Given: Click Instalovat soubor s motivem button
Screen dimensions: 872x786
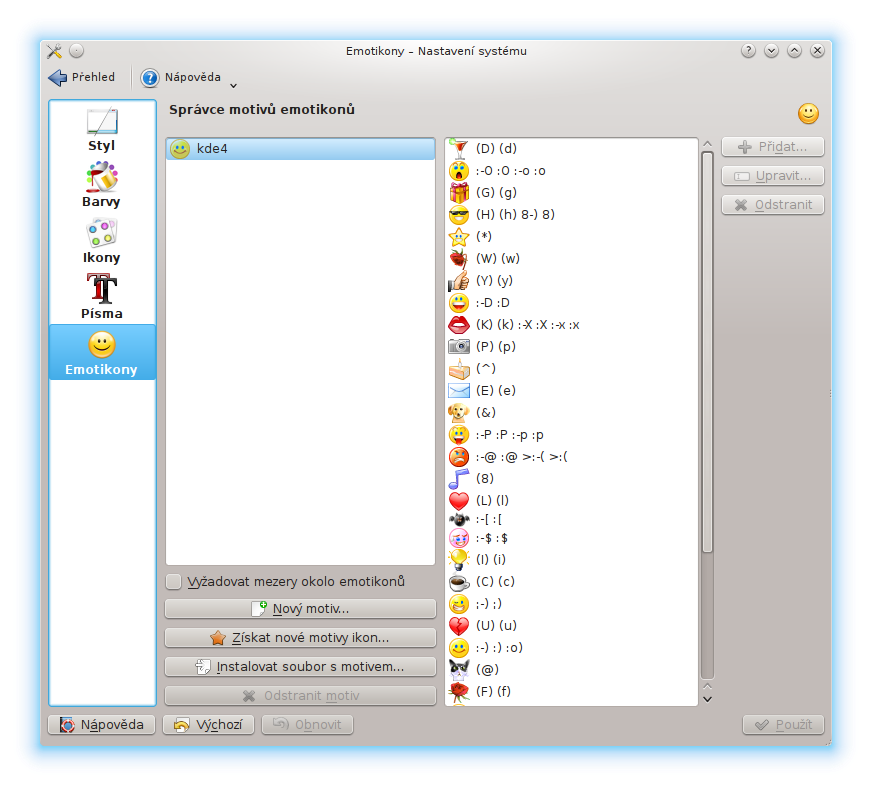Looking at the screenshot, I should coord(300,667).
